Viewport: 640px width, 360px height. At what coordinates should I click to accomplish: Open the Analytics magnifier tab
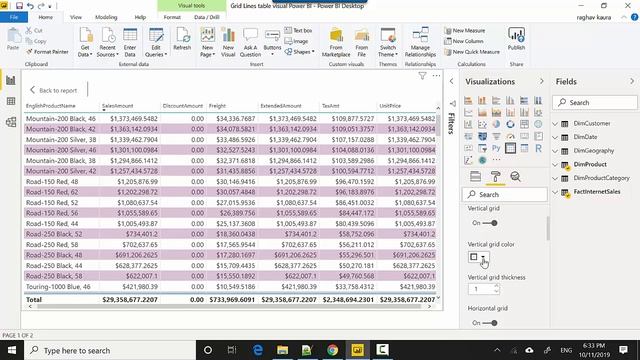[x=516, y=176]
